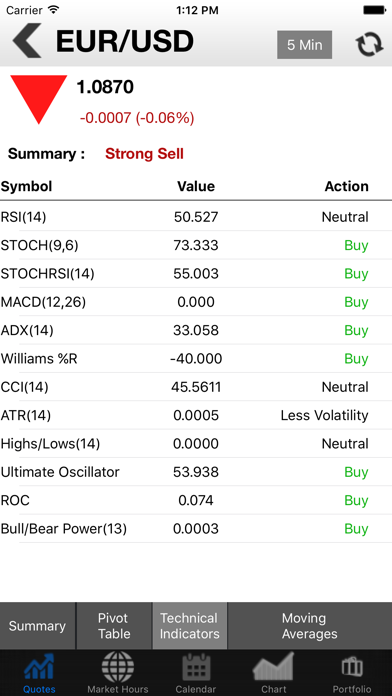Screen dimensions: 392x696
Task: Open the Calendar icon
Action: pos(196,667)
